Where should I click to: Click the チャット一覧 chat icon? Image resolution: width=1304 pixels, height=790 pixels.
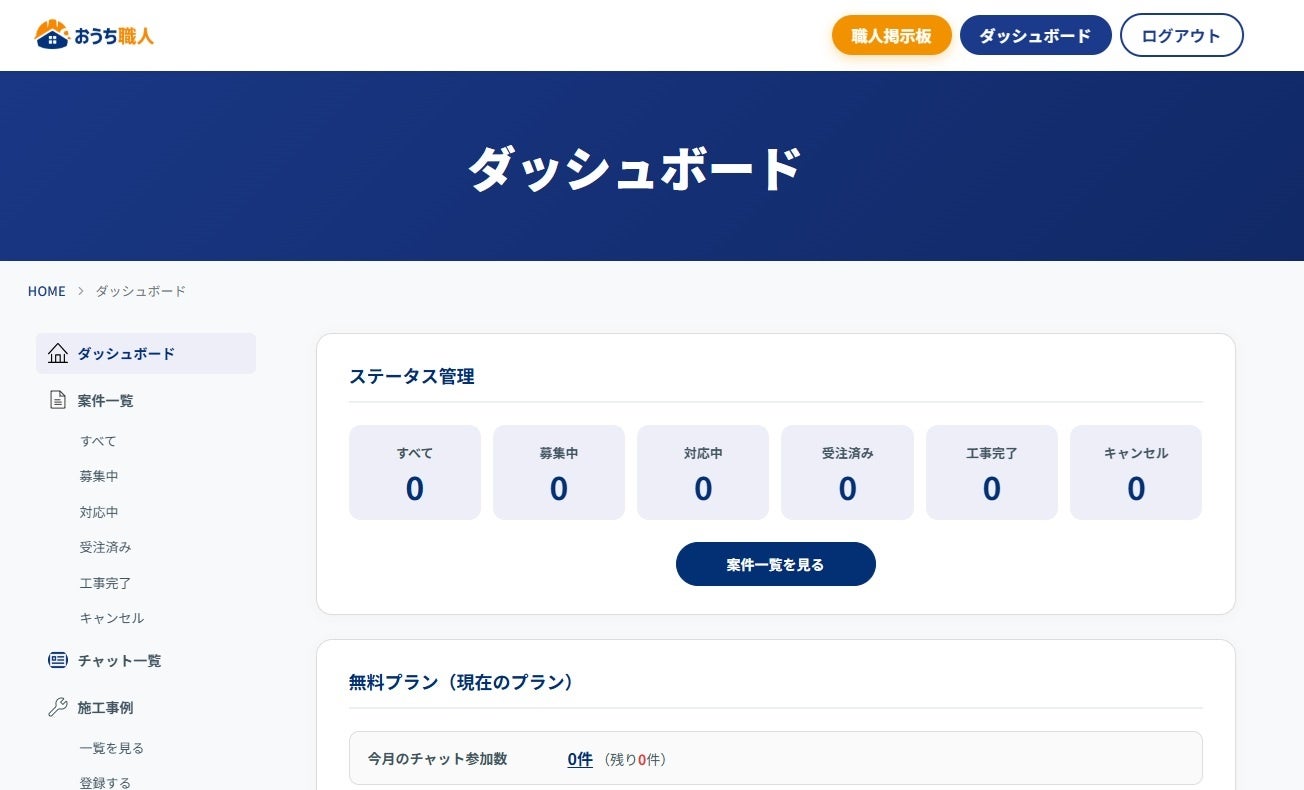58,660
